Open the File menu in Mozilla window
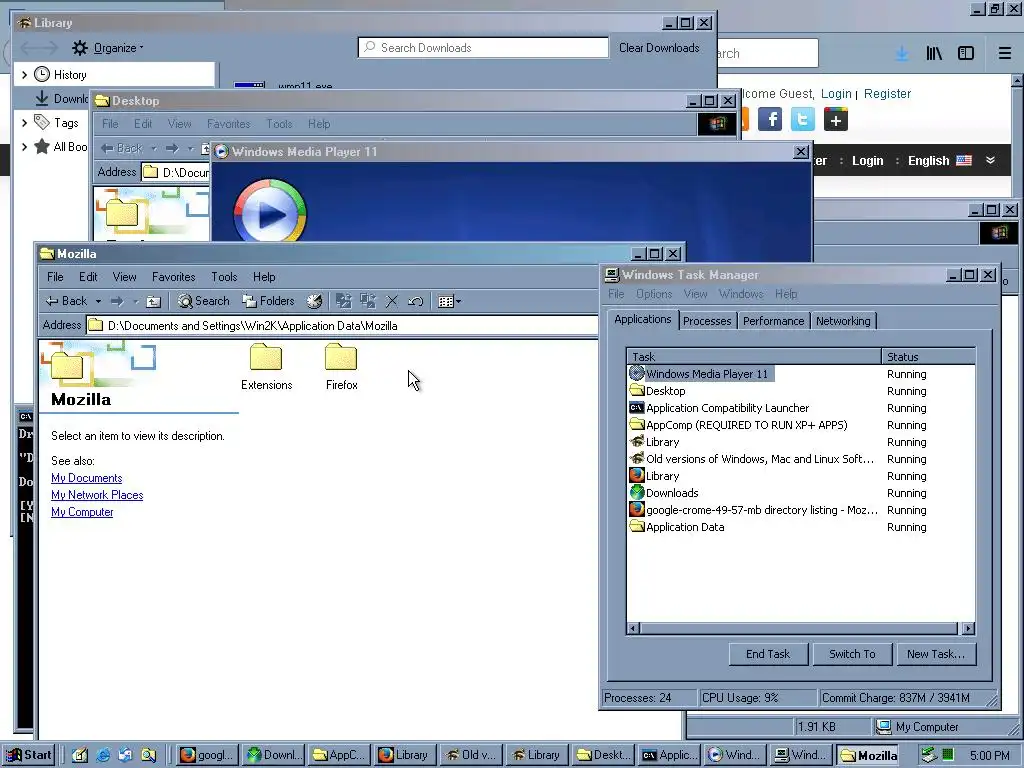The image size is (1024, 768). 56,277
